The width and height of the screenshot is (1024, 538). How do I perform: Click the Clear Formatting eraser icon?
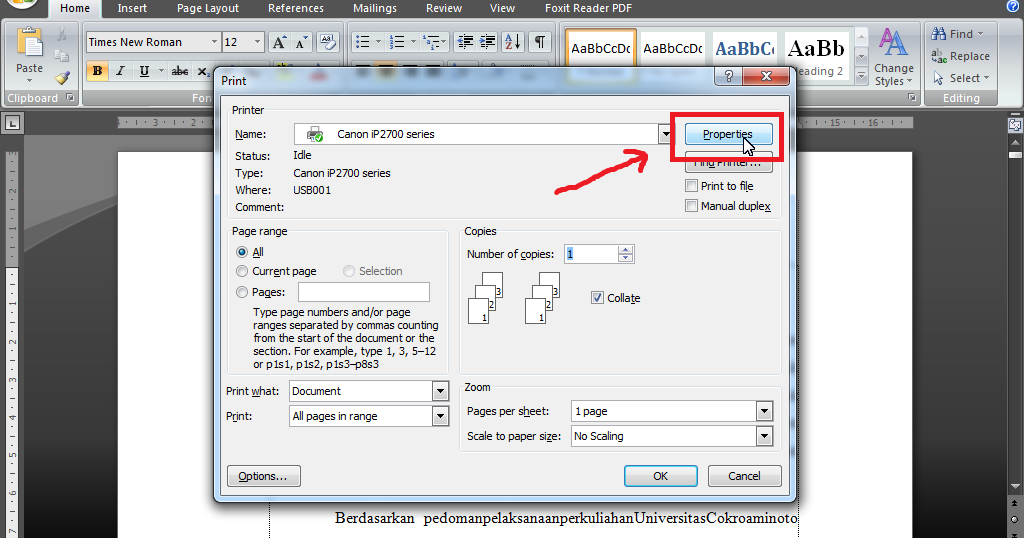[327, 42]
